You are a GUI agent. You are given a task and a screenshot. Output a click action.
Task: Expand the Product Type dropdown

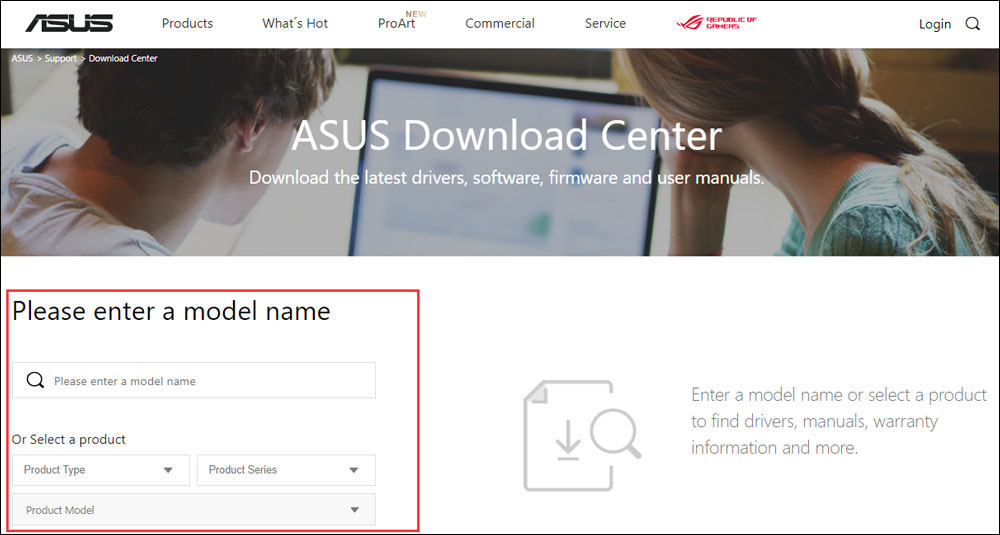(x=101, y=470)
